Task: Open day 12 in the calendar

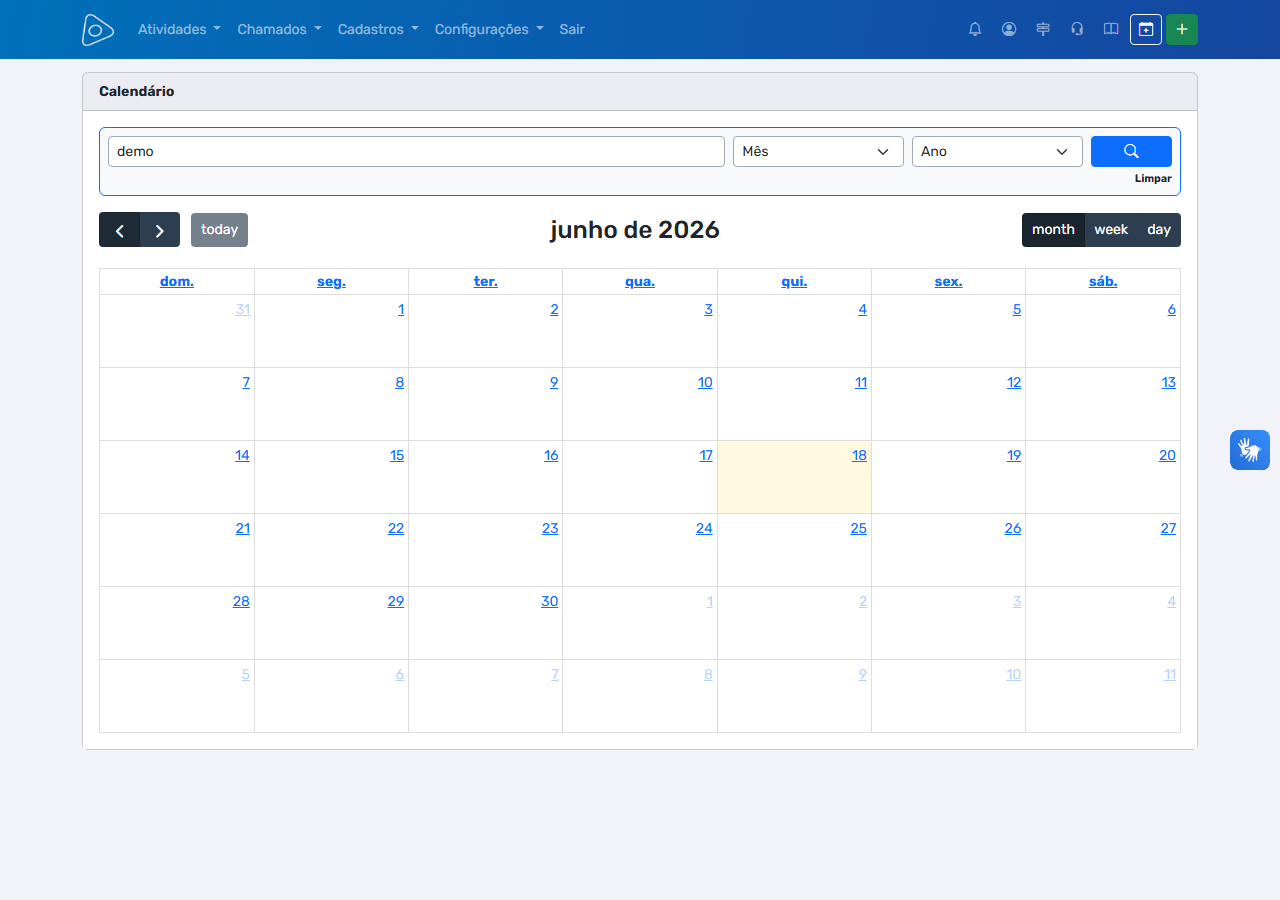Action: pos(1014,383)
